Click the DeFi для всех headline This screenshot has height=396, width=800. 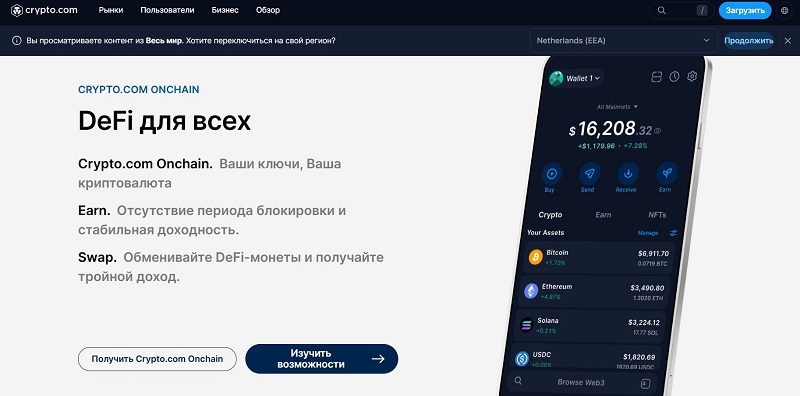[x=164, y=121]
